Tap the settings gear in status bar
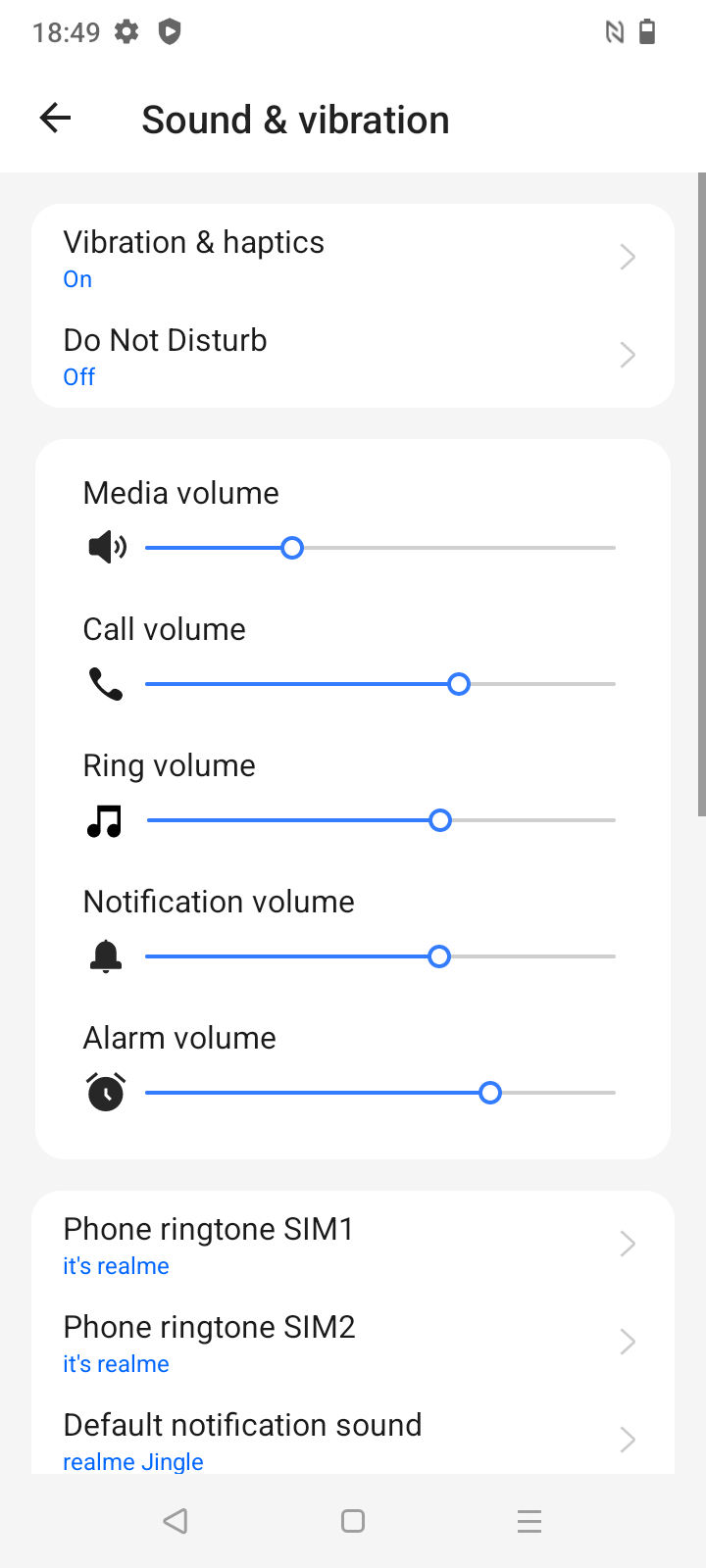This screenshot has height=1568, width=706. pos(126,31)
